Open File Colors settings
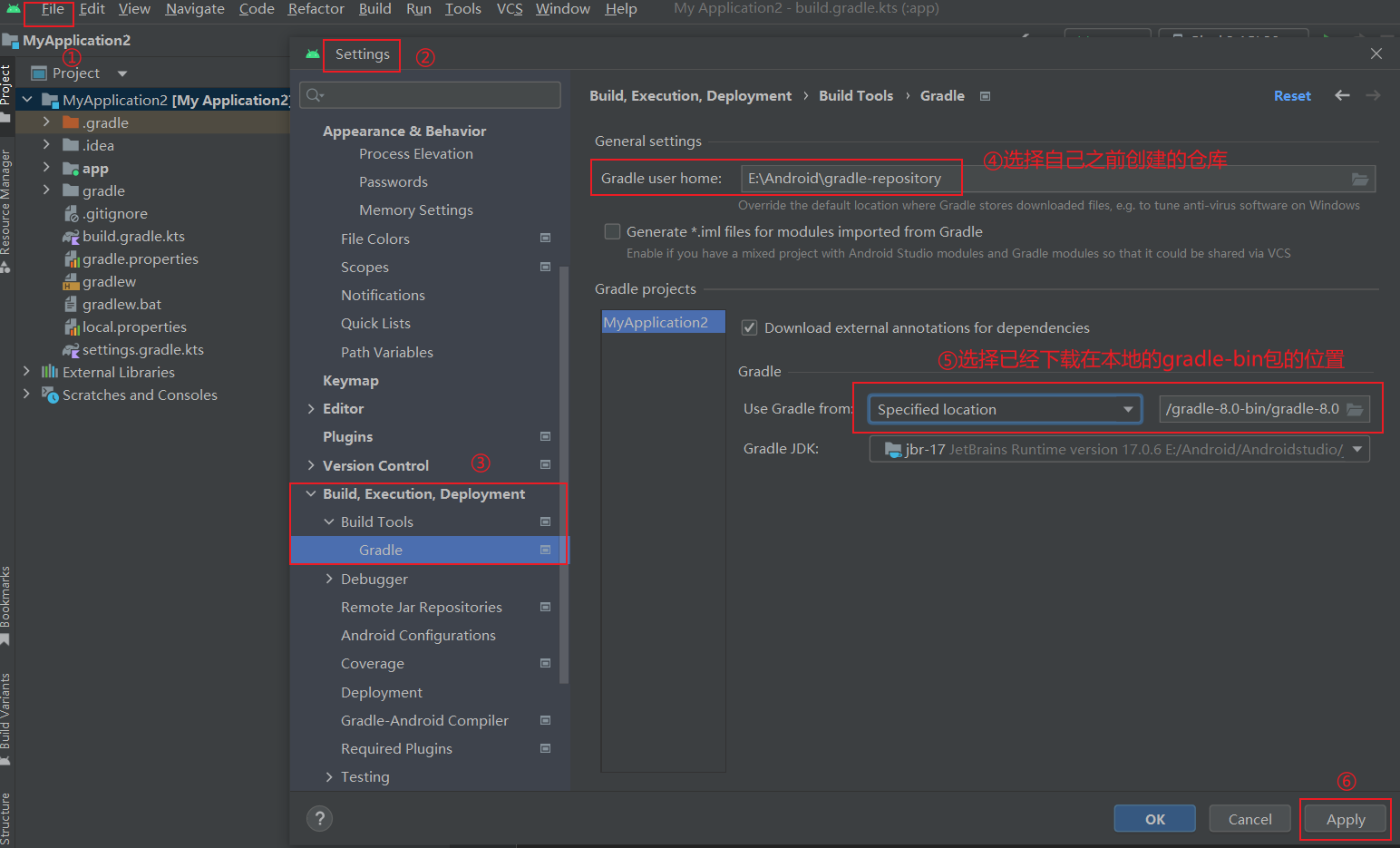Image resolution: width=1400 pixels, height=848 pixels. tap(375, 239)
